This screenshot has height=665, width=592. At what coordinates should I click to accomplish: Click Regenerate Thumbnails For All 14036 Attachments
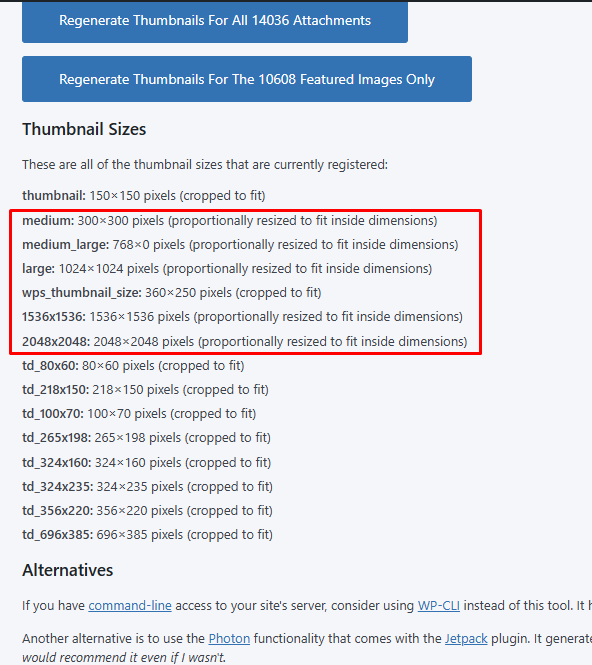point(215,21)
